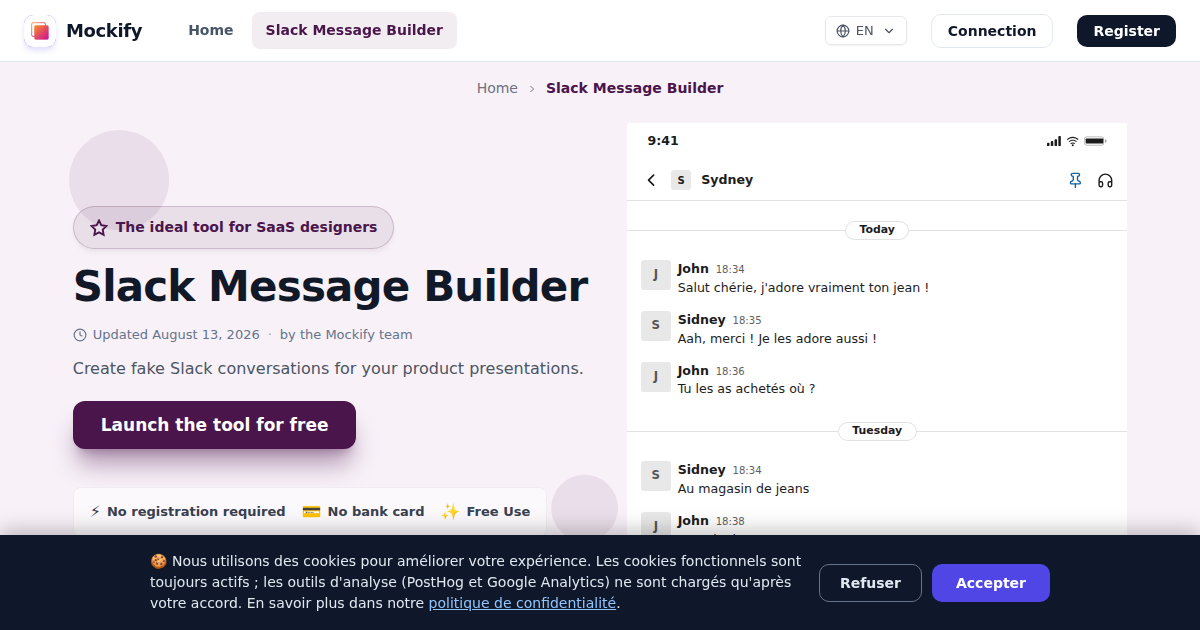
Task: Click the pin icon in chat header
Action: coord(1075,180)
